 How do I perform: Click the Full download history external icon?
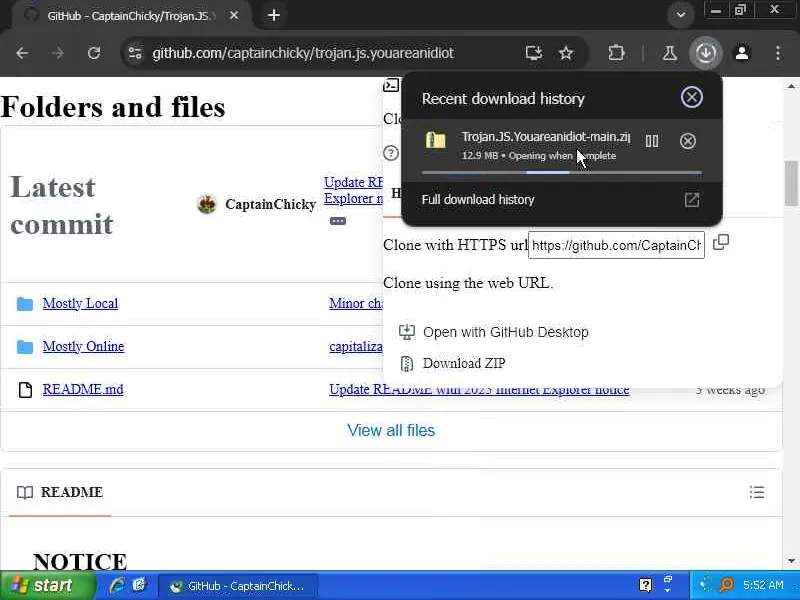click(x=691, y=199)
